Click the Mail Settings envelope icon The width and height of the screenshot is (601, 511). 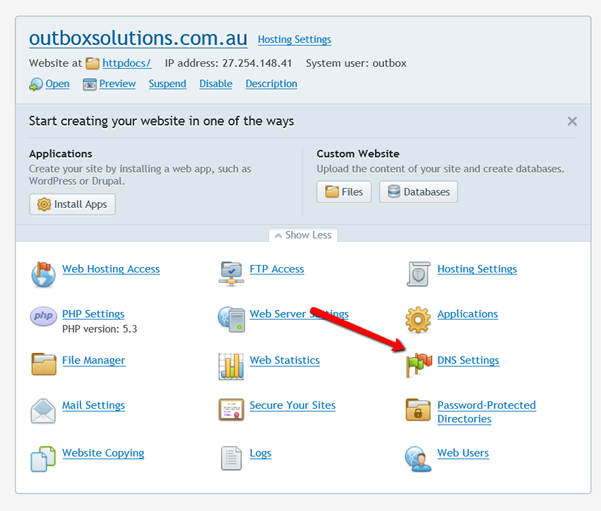coord(43,410)
